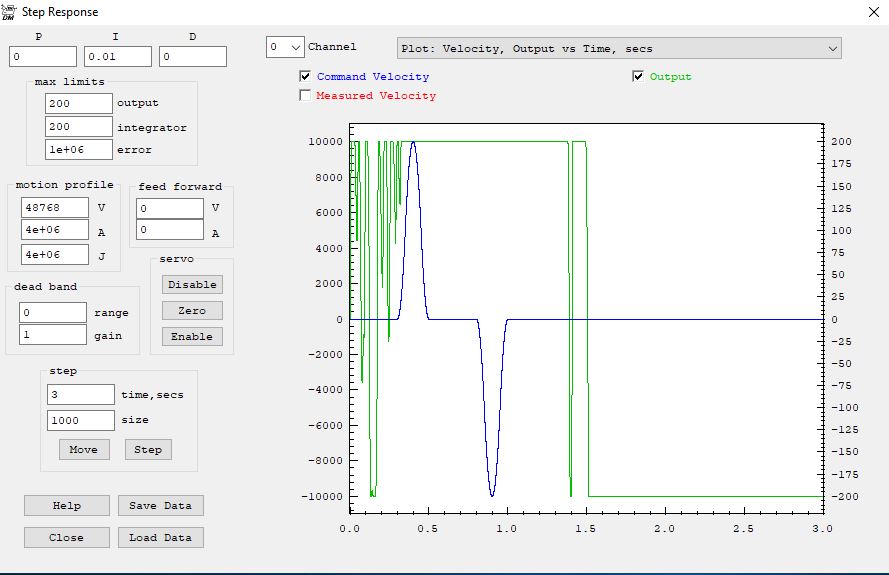Expand the Plot type dropdown

coord(832,48)
